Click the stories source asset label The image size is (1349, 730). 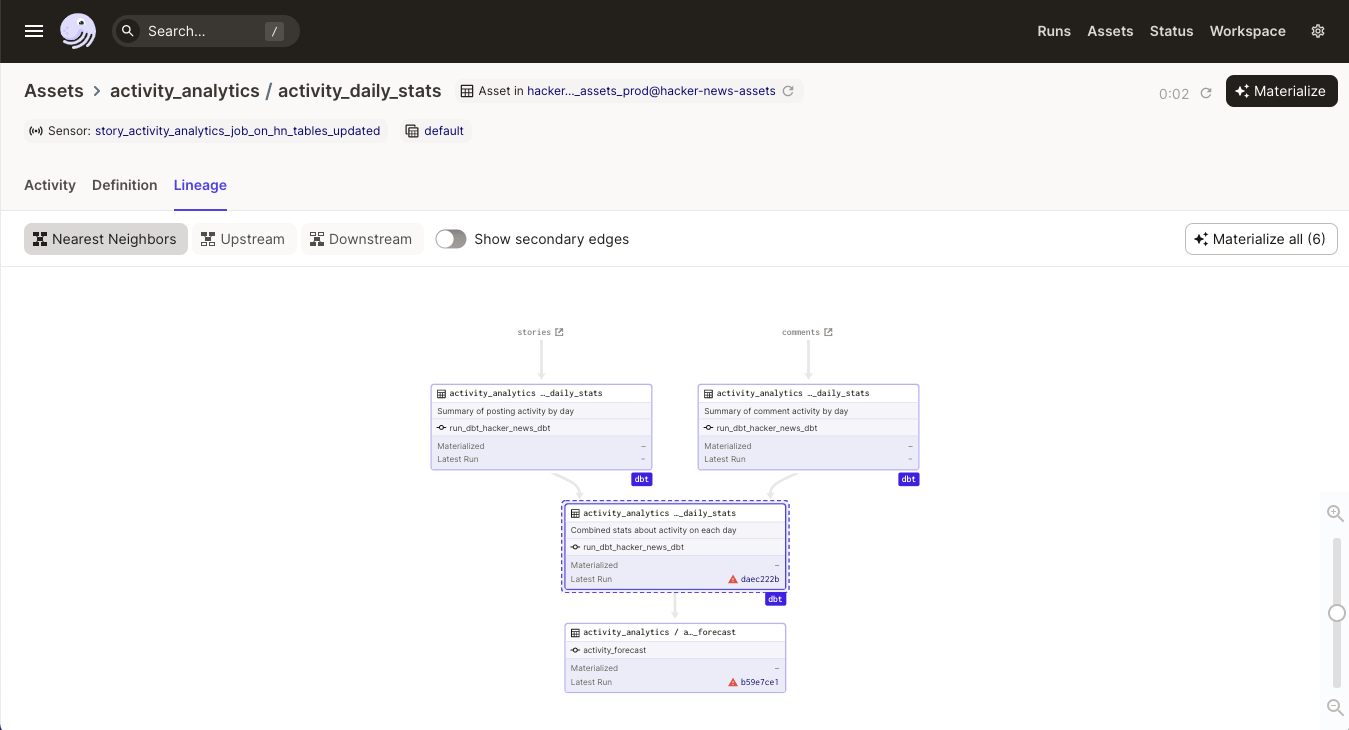click(534, 332)
